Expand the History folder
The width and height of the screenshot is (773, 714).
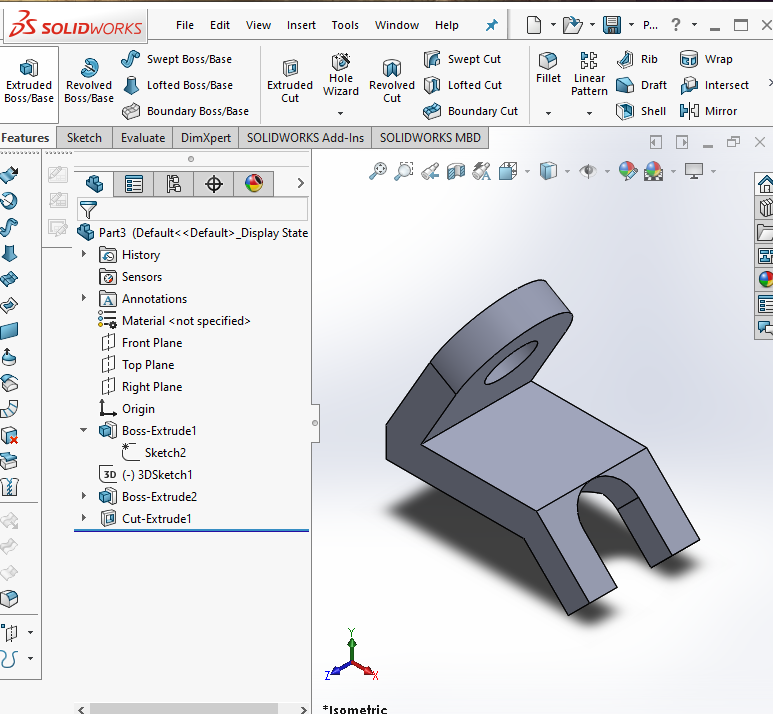84,254
